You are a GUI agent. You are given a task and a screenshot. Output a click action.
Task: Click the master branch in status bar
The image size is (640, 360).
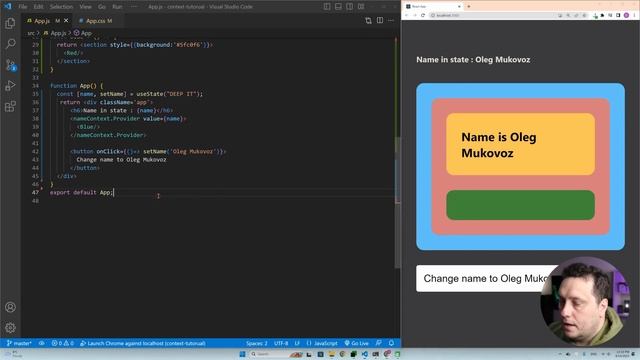tap(19, 343)
